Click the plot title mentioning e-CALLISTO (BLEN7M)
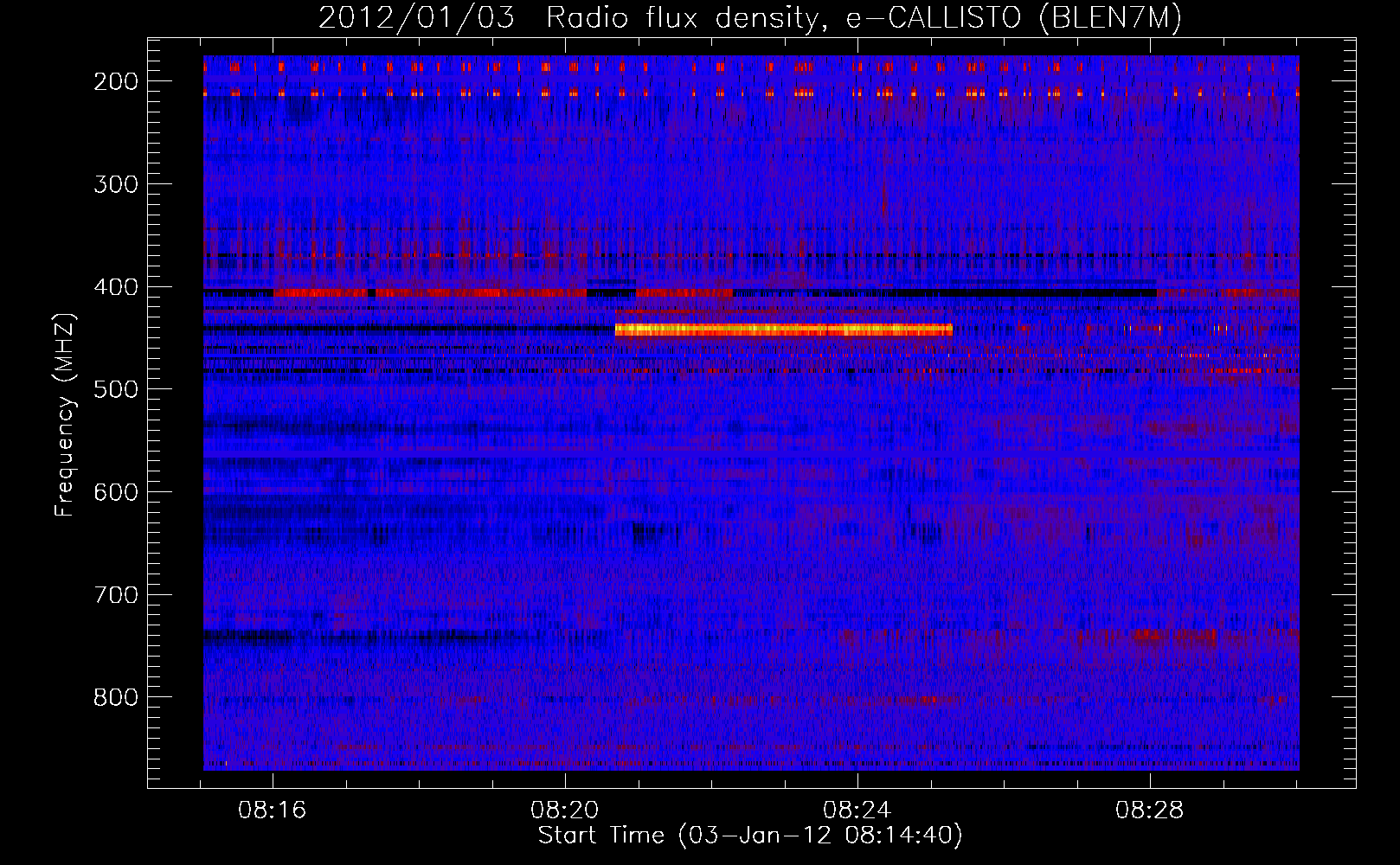The height and width of the screenshot is (865, 1400). click(749, 17)
